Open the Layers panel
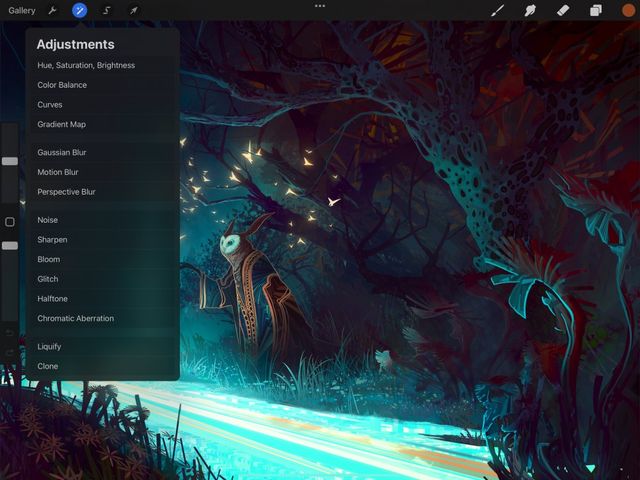640x480 pixels. (596, 11)
